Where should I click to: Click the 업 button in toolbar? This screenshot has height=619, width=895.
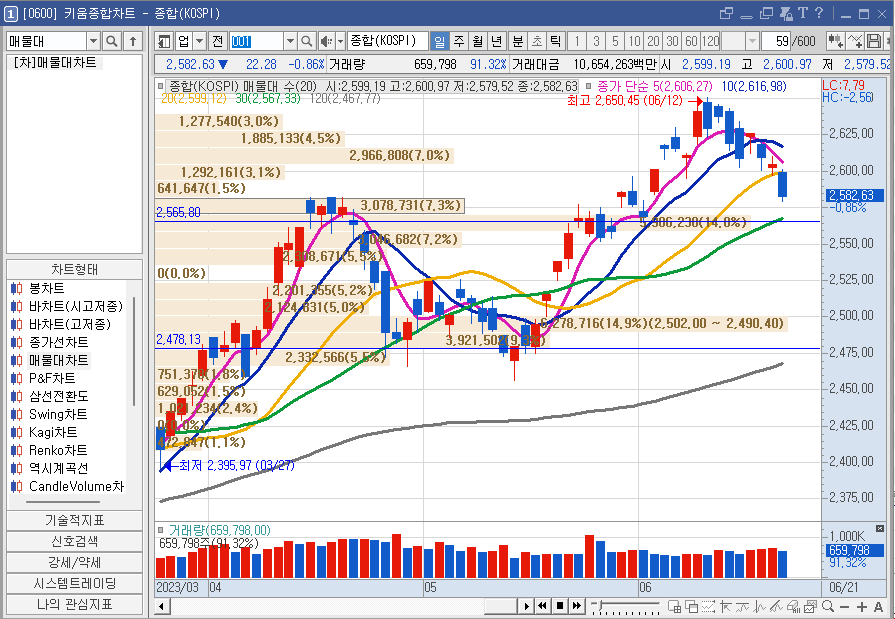click(183, 41)
